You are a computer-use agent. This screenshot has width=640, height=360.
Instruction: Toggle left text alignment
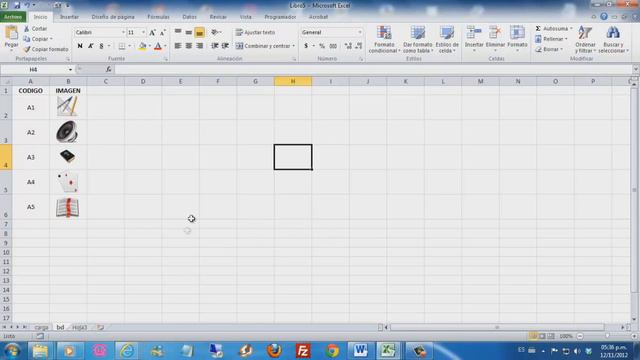coord(178,46)
